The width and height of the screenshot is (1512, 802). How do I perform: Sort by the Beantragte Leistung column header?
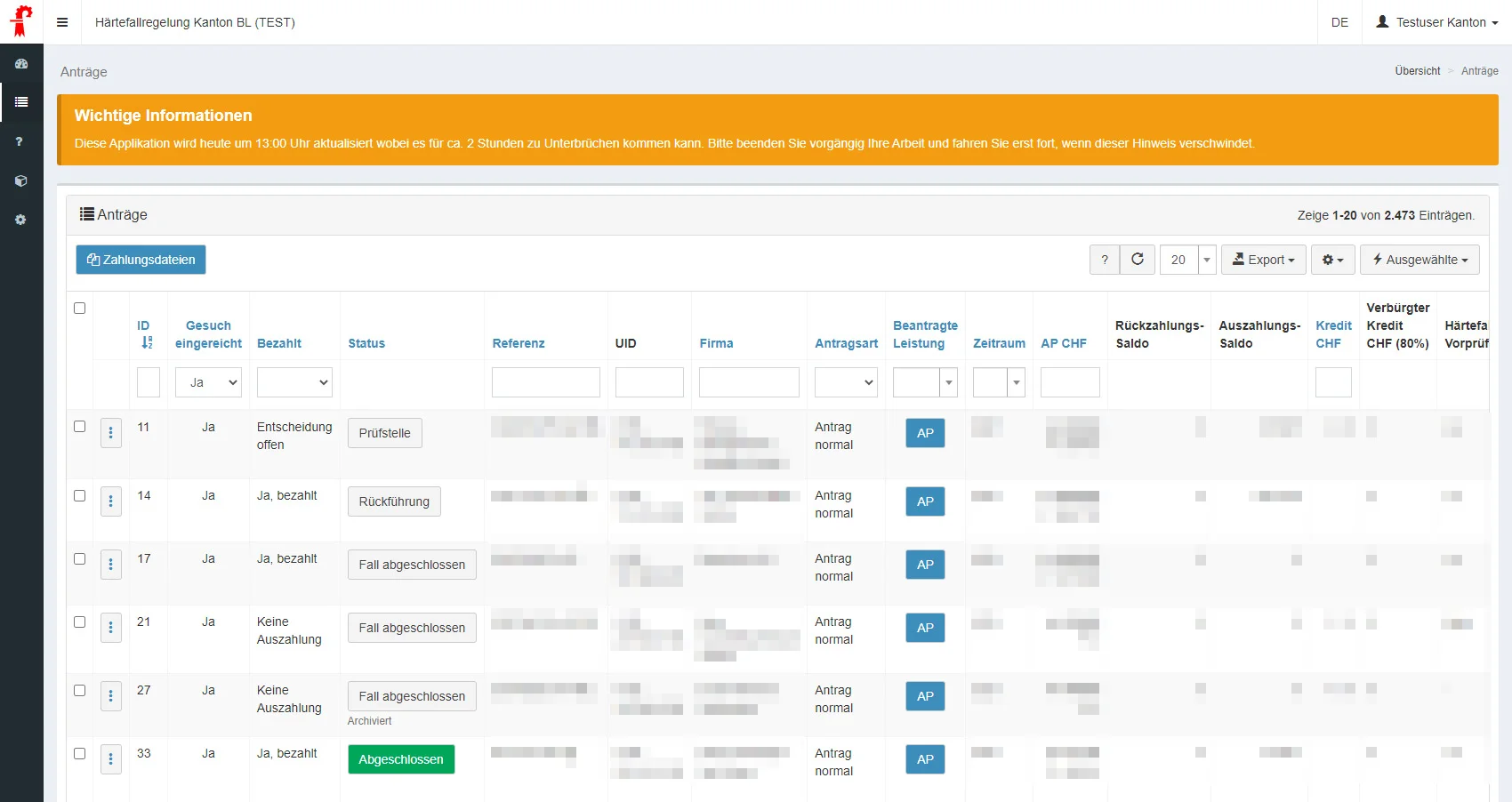tap(925, 334)
